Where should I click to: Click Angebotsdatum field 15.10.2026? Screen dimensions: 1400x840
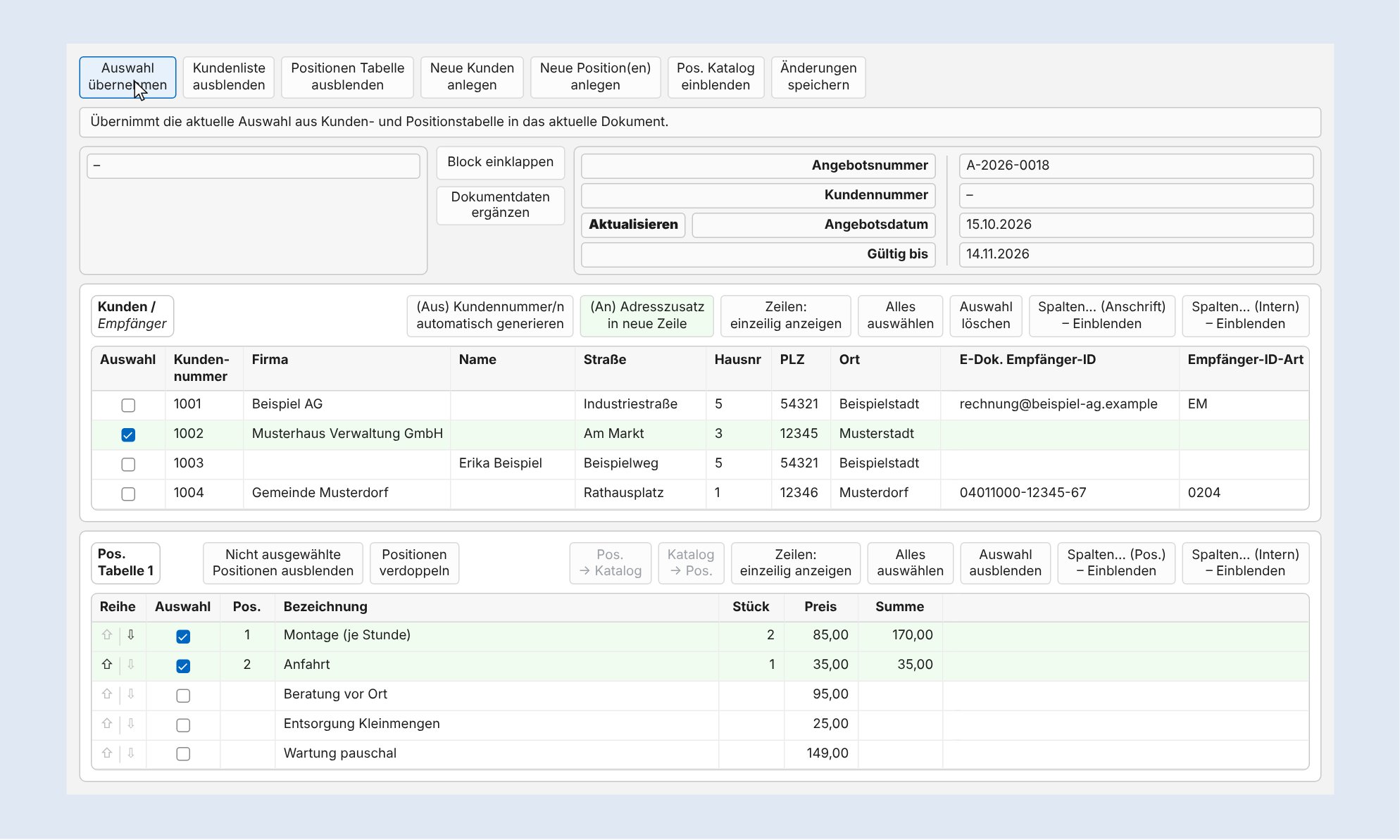(1136, 225)
